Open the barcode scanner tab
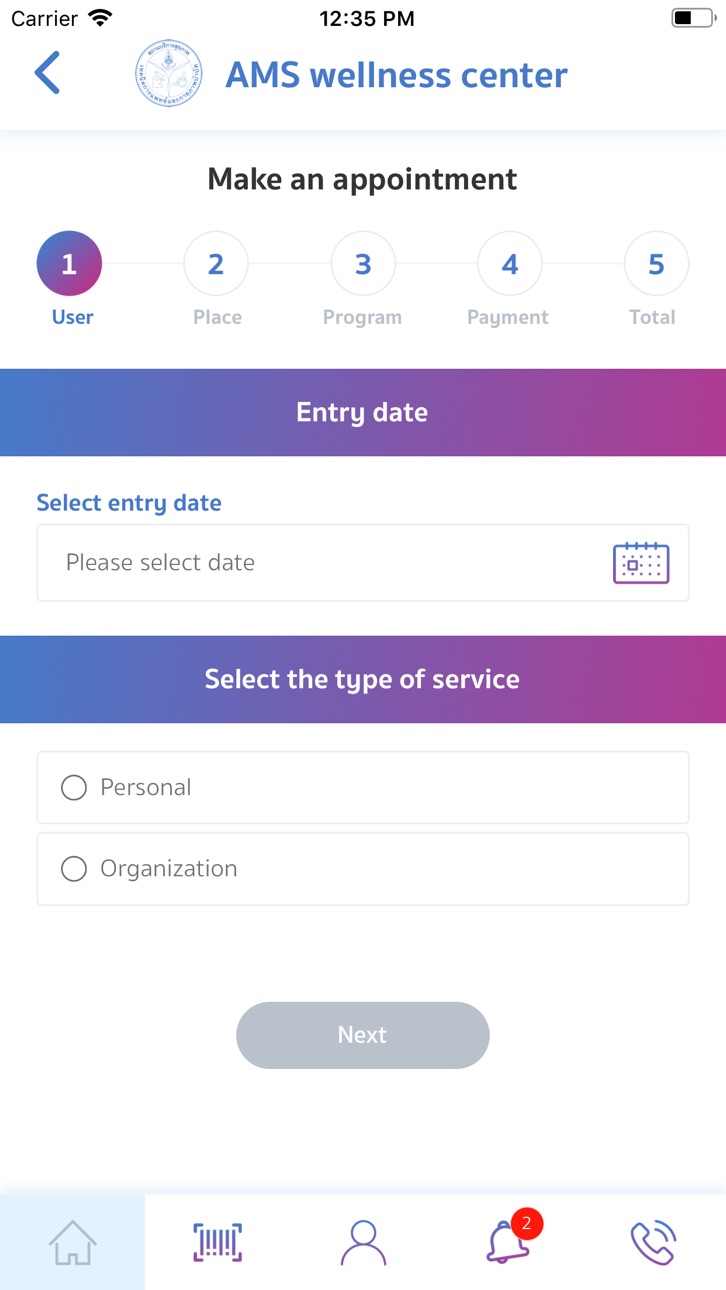The image size is (726, 1290). (x=218, y=1242)
